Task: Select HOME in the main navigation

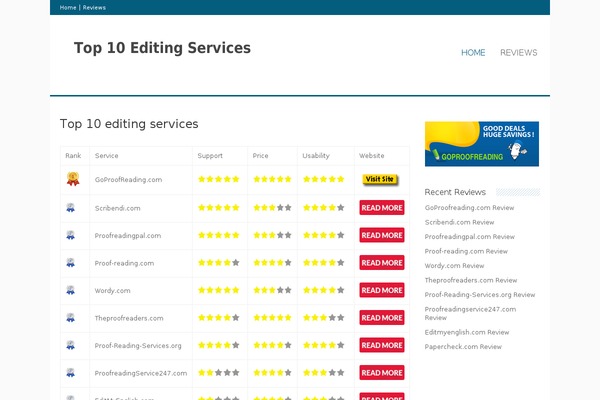Action: point(473,53)
